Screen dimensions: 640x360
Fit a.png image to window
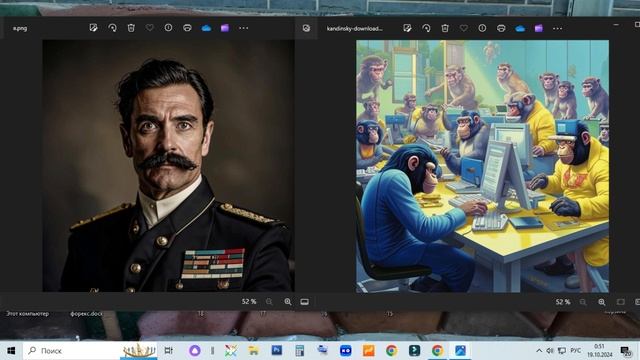304,302
